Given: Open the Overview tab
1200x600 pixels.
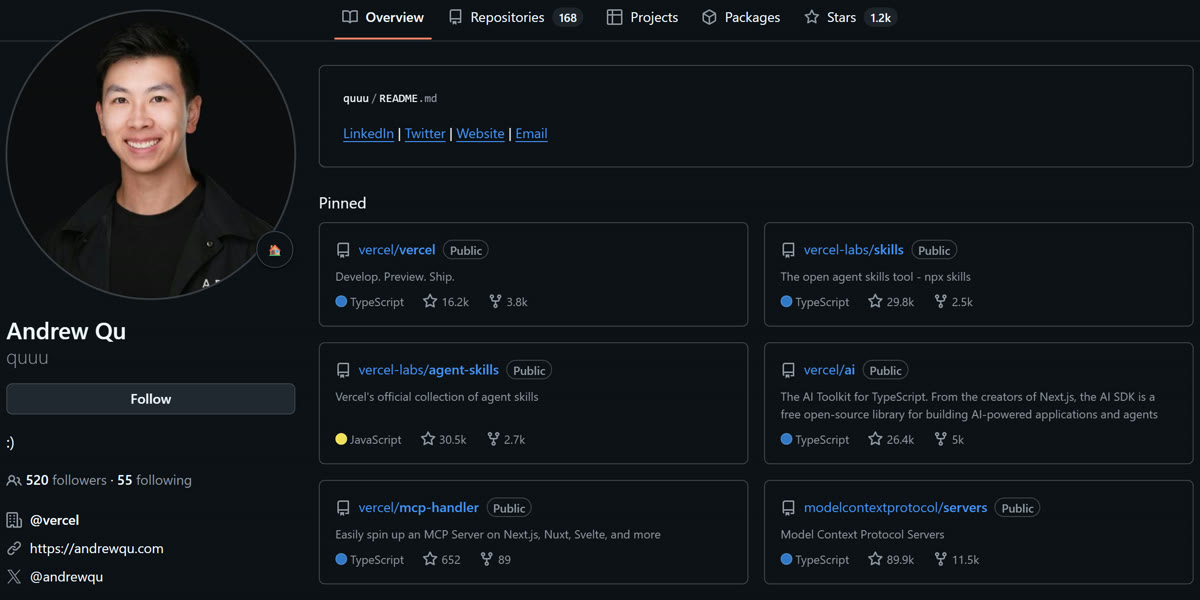Looking at the screenshot, I should click(x=383, y=17).
